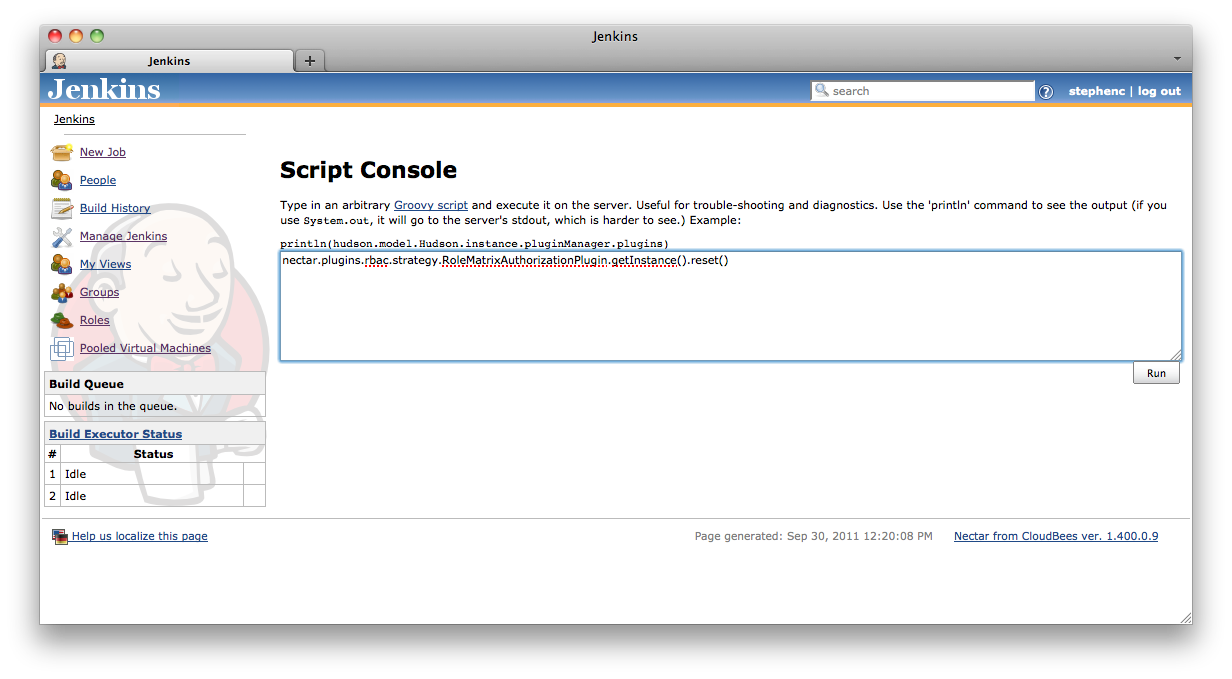Image resolution: width=1232 pixels, height=679 pixels.
Task: Open the Groovy script link
Action: coord(430,205)
